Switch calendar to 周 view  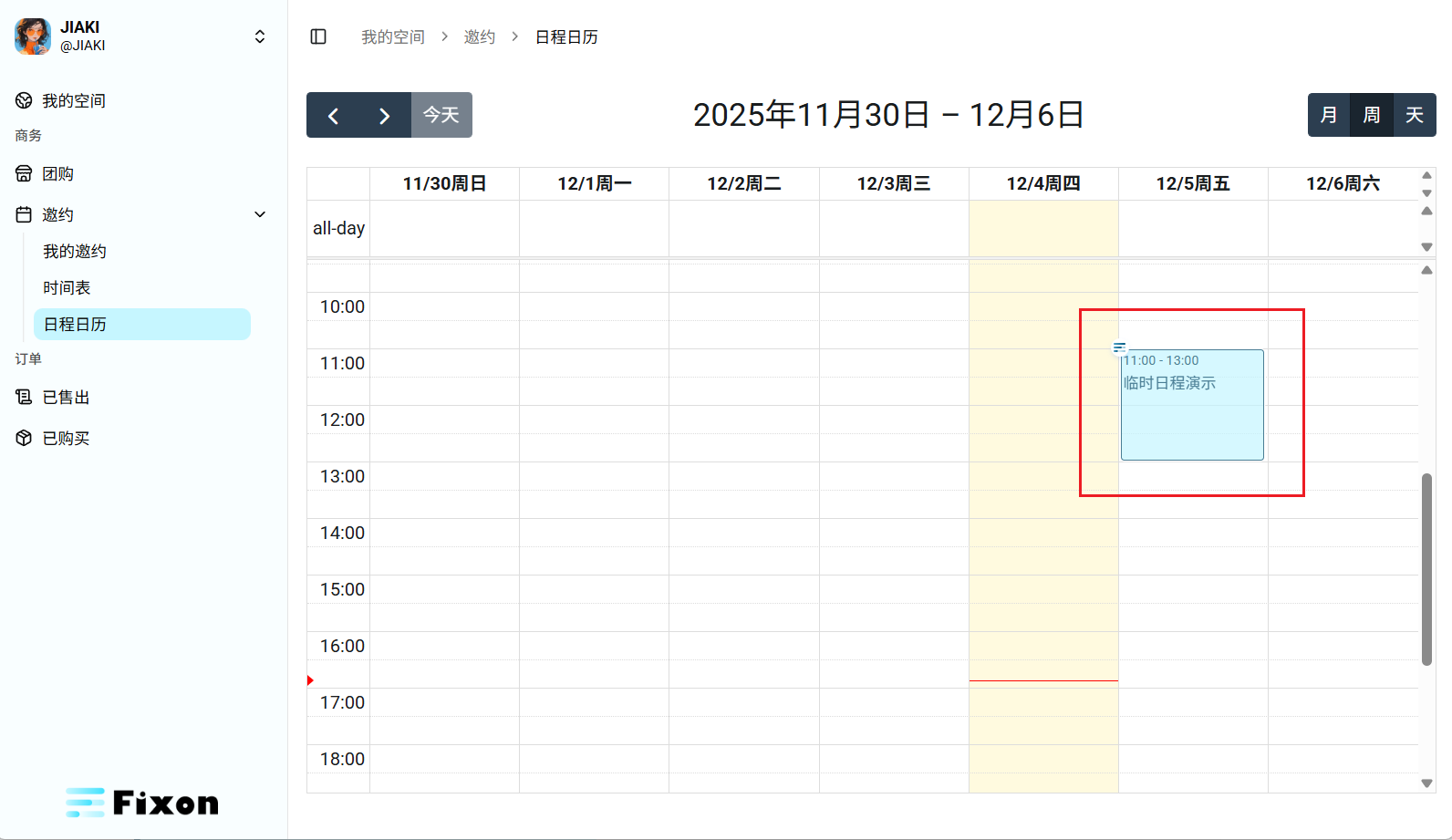[x=1372, y=115]
